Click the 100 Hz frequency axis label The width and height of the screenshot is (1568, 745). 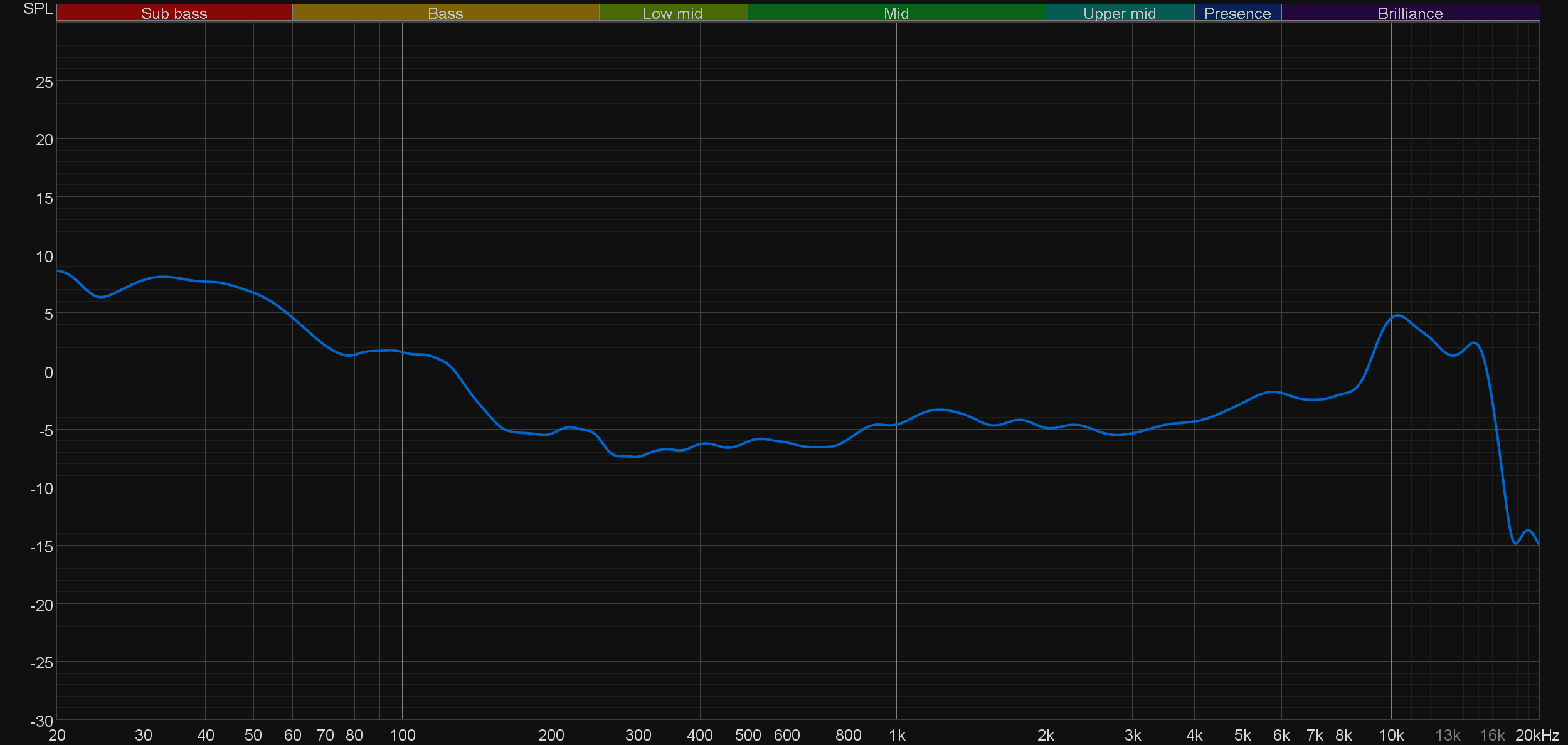tap(402, 735)
